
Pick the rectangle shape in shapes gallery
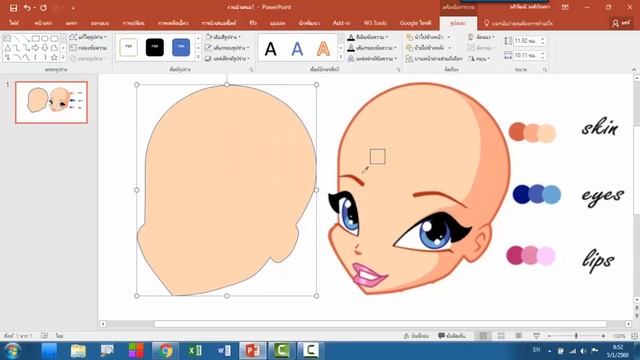(36, 38)
